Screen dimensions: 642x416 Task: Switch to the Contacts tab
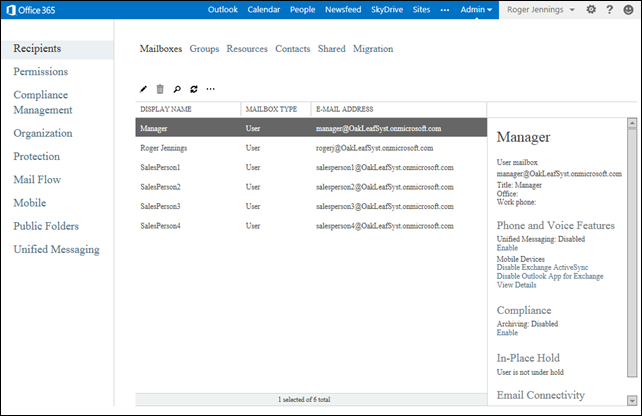coord(293,49)
